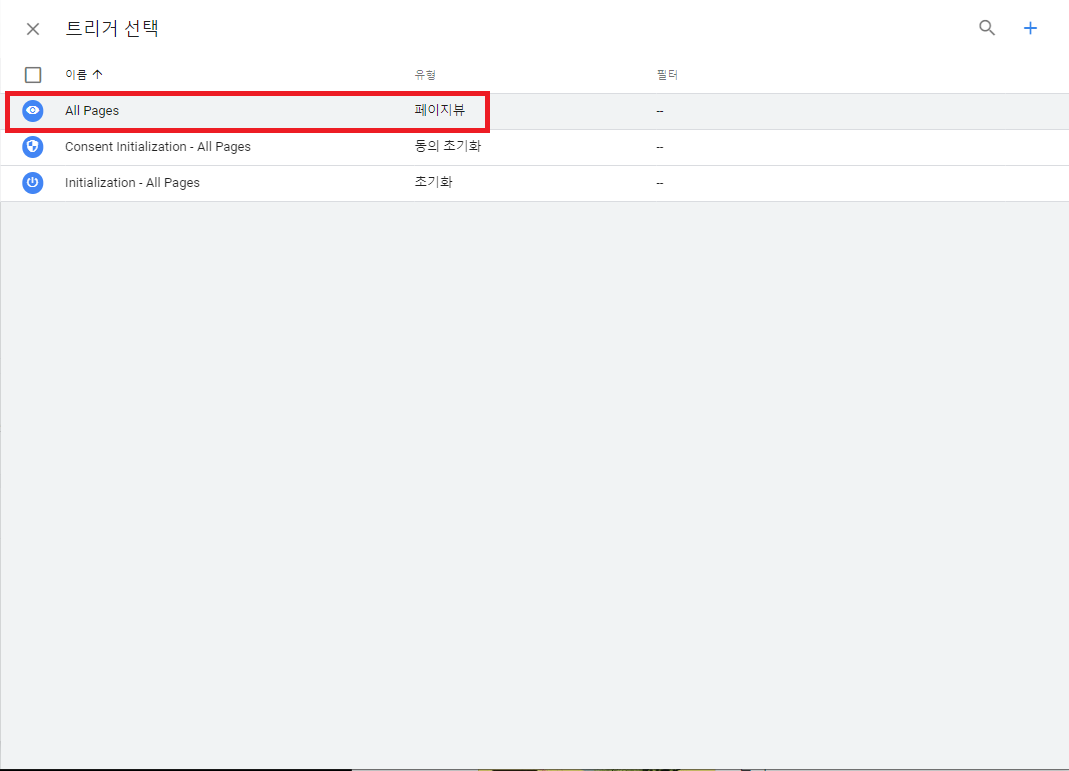The image size is (1069, 771).
Task: Sort by 이름 column header
Action: 83,74
